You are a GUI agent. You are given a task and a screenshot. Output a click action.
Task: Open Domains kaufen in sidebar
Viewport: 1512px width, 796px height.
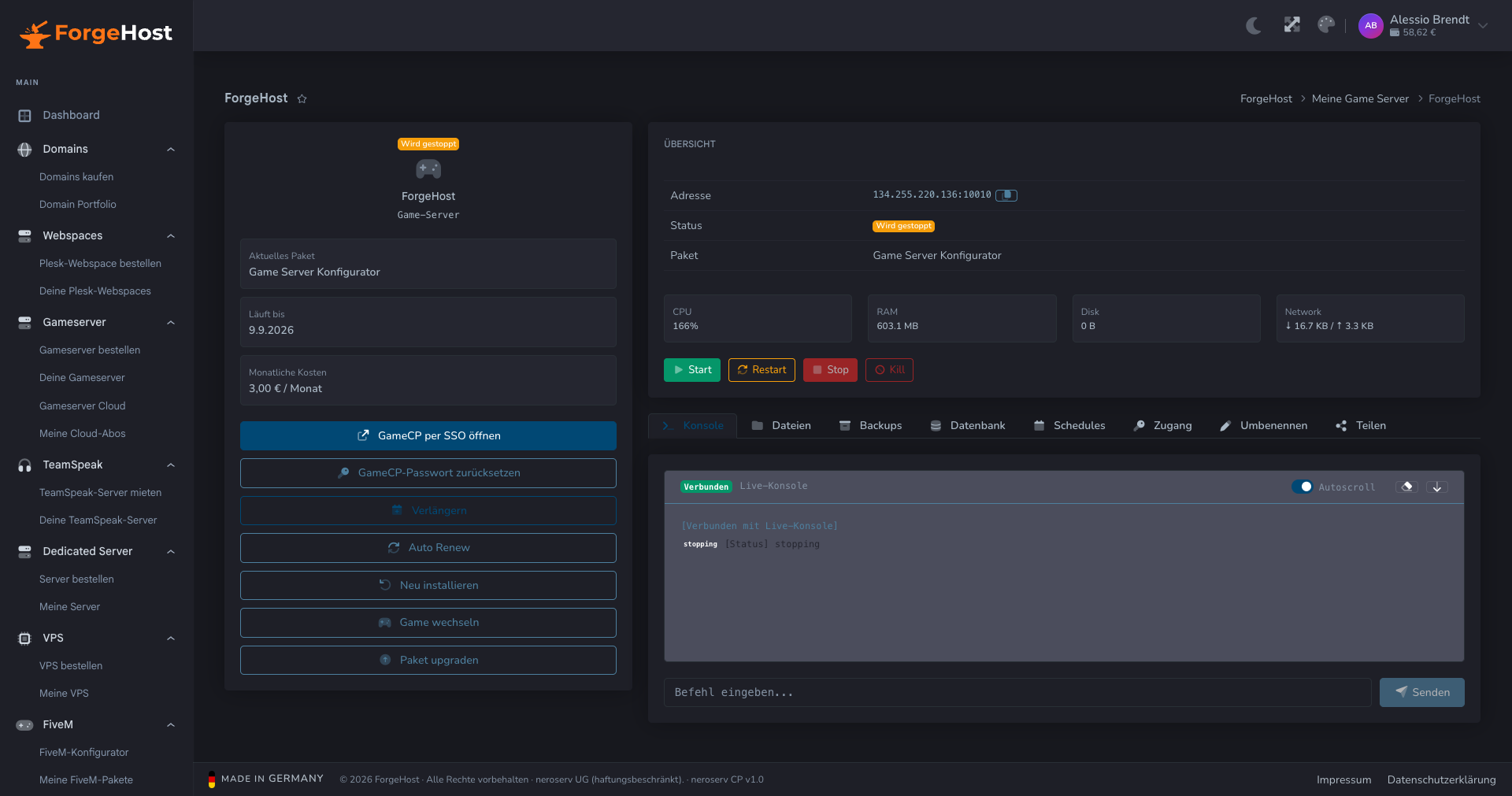[x=76, y=177]
